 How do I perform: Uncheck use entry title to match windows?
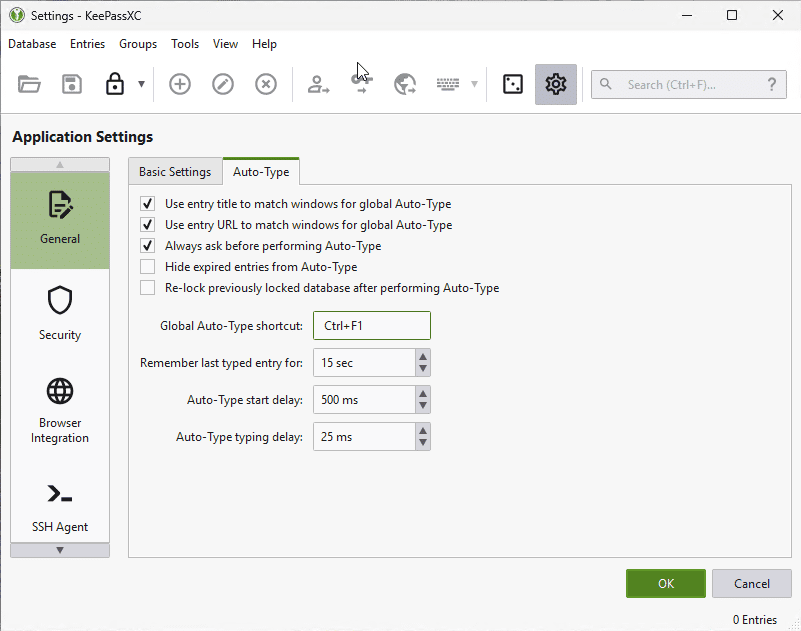(148, 204)
